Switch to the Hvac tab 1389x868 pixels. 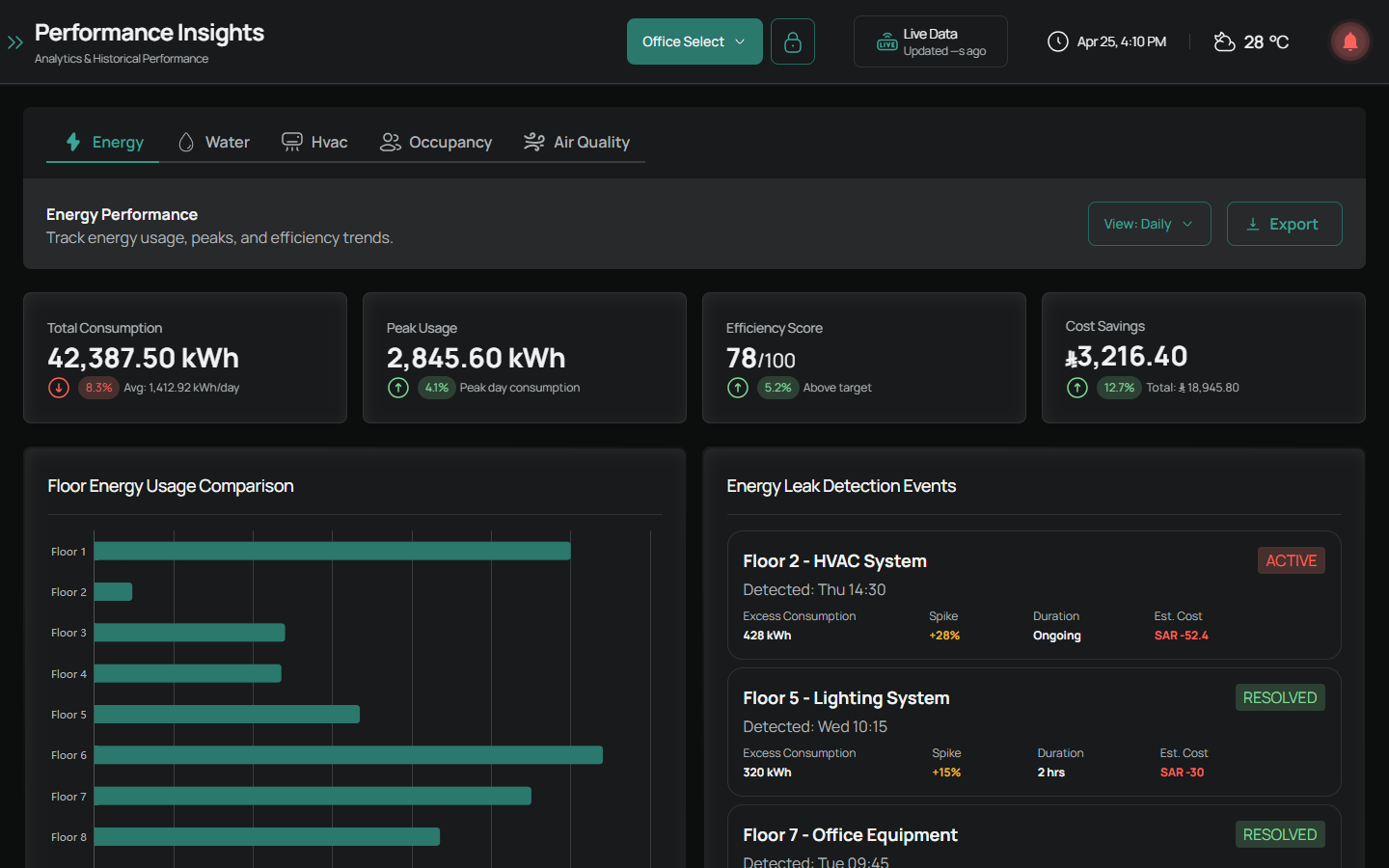314,142
